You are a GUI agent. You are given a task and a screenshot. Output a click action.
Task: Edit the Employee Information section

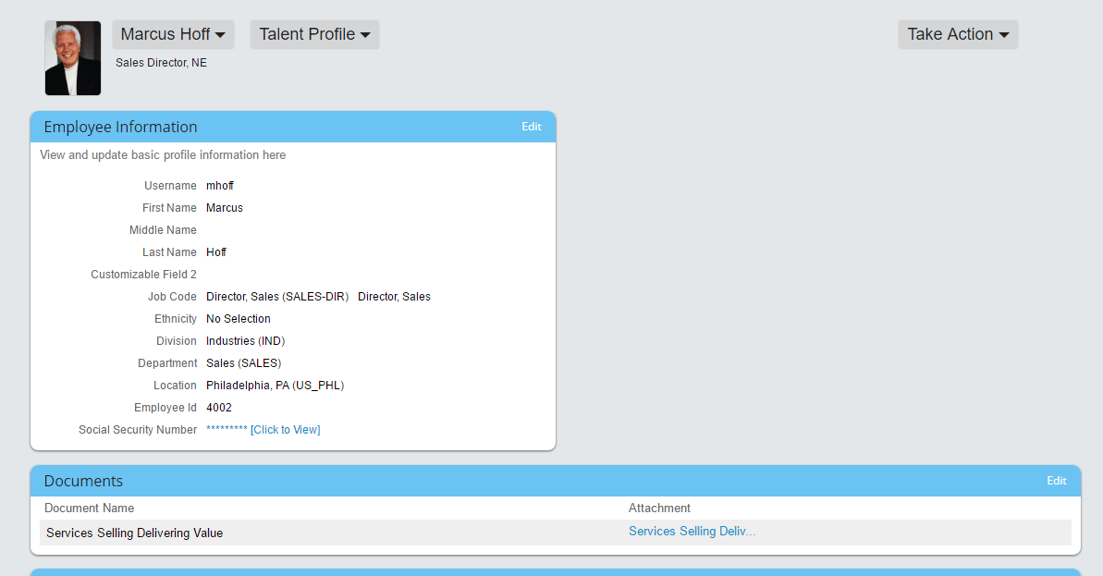(531, 126)
